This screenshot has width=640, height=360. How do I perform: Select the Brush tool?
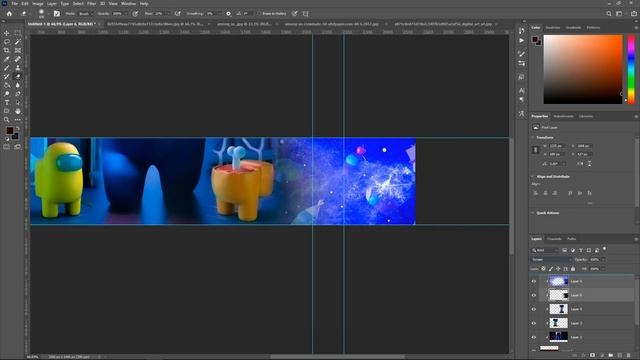(7, 68)
